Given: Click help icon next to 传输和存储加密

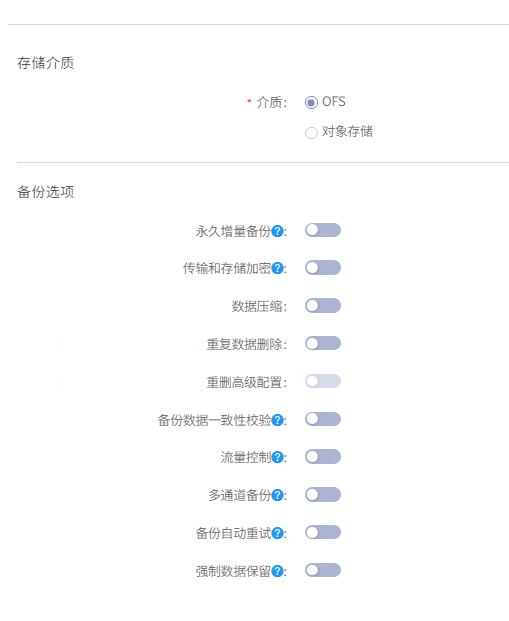Looking at the screenshot, I should 278,268.
